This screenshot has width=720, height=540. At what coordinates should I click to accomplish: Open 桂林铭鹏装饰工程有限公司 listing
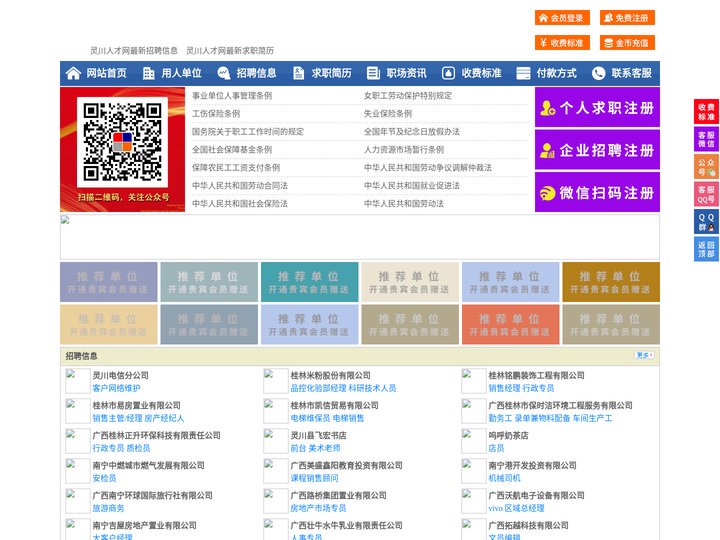tap(536, 375)
